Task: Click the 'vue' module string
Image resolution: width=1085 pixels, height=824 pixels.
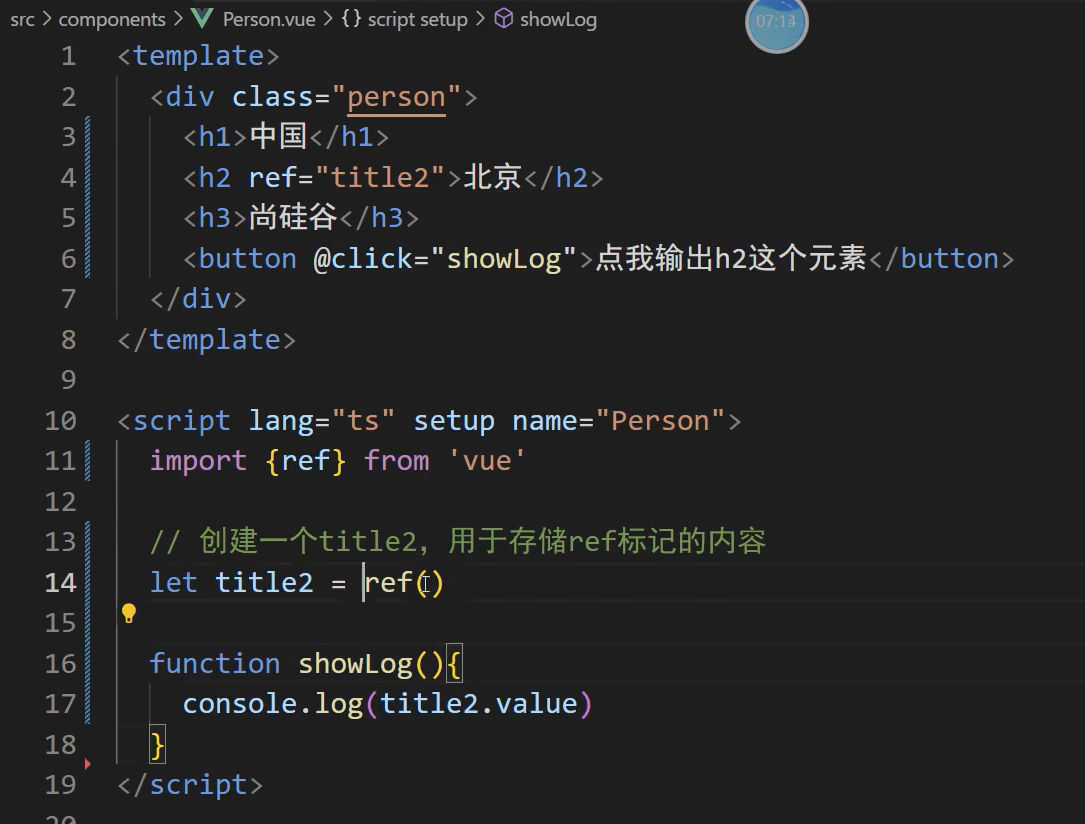Action: [x=487, y=461]
